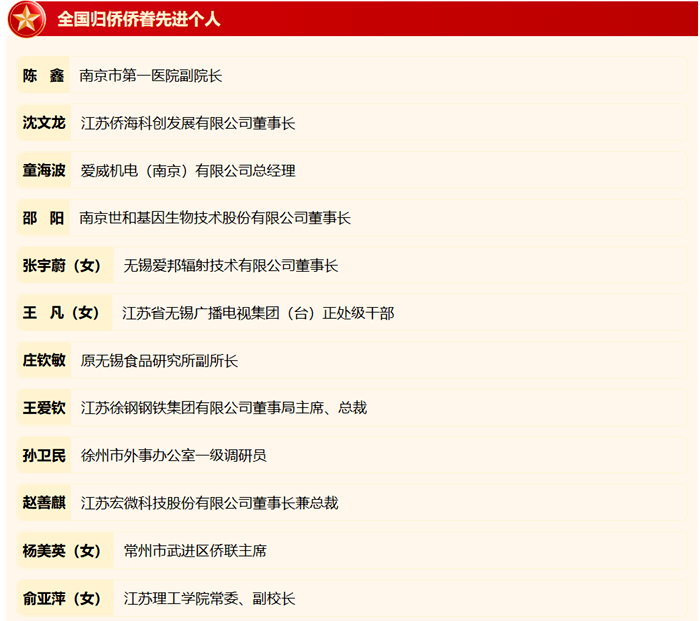Click 南京世和基因生物技术股份有限公司董事长 entry

(x=215, y=218)
